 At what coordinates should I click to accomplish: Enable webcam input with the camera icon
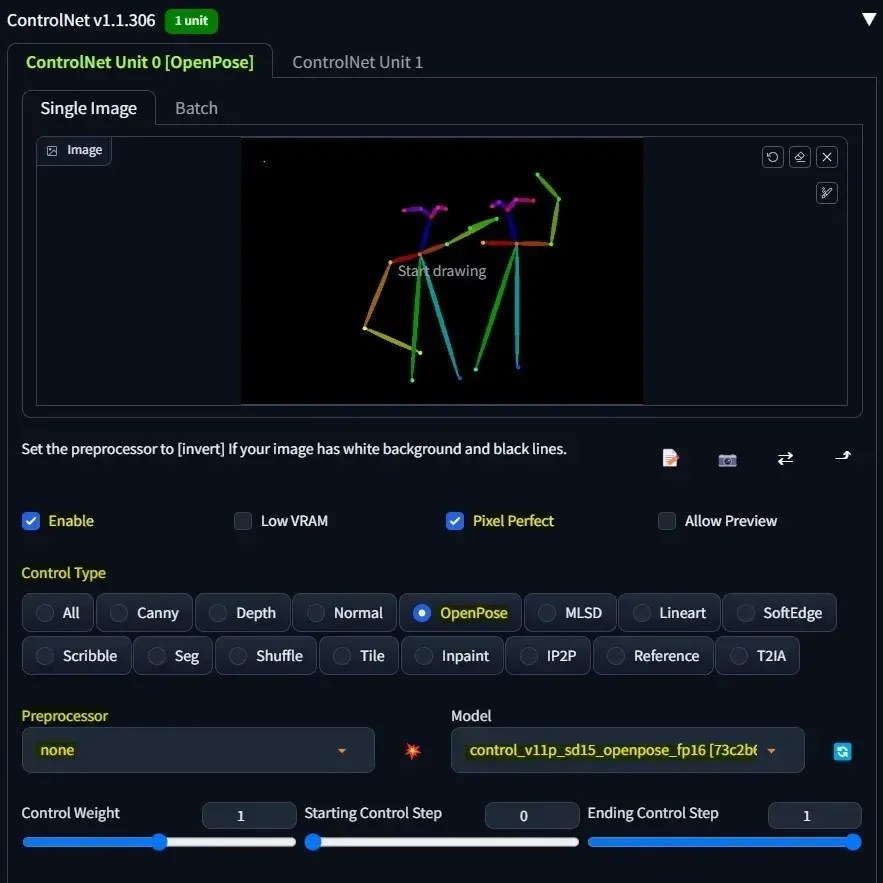(727, 459)
